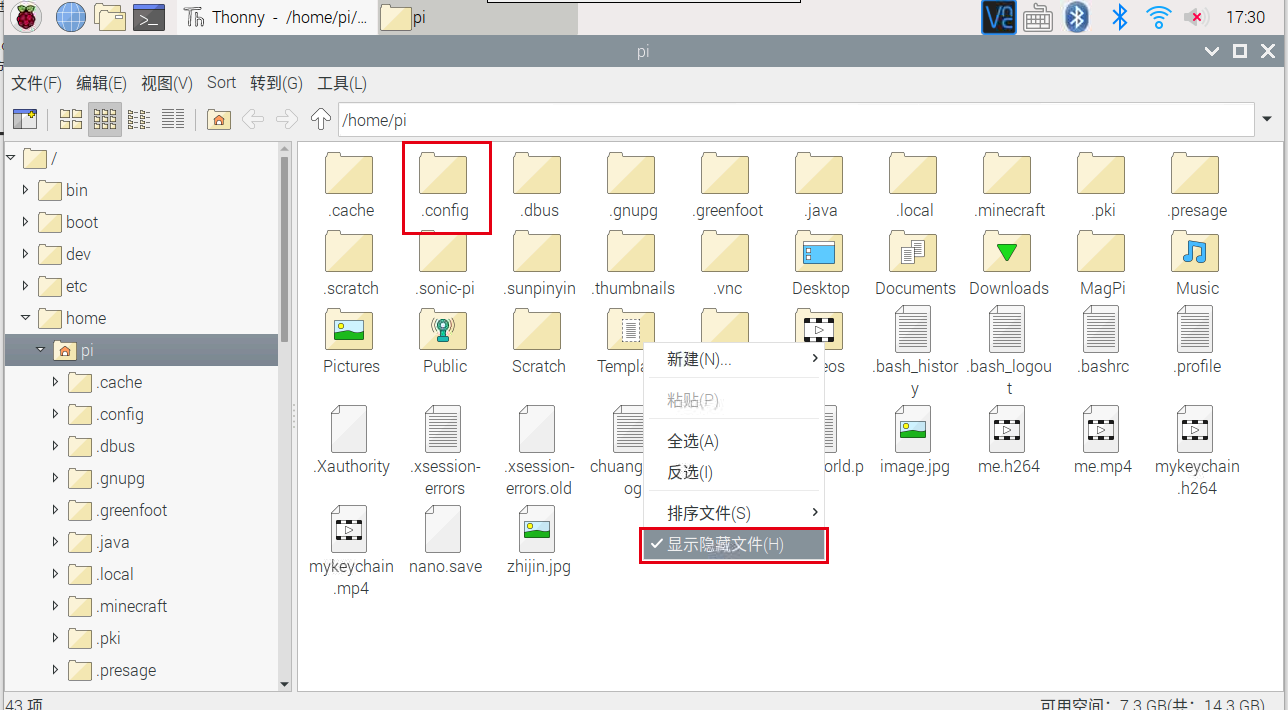Select the image.jpg file
The width and height of the screenshot is (1288, 710).
click(x=913, y=430)
